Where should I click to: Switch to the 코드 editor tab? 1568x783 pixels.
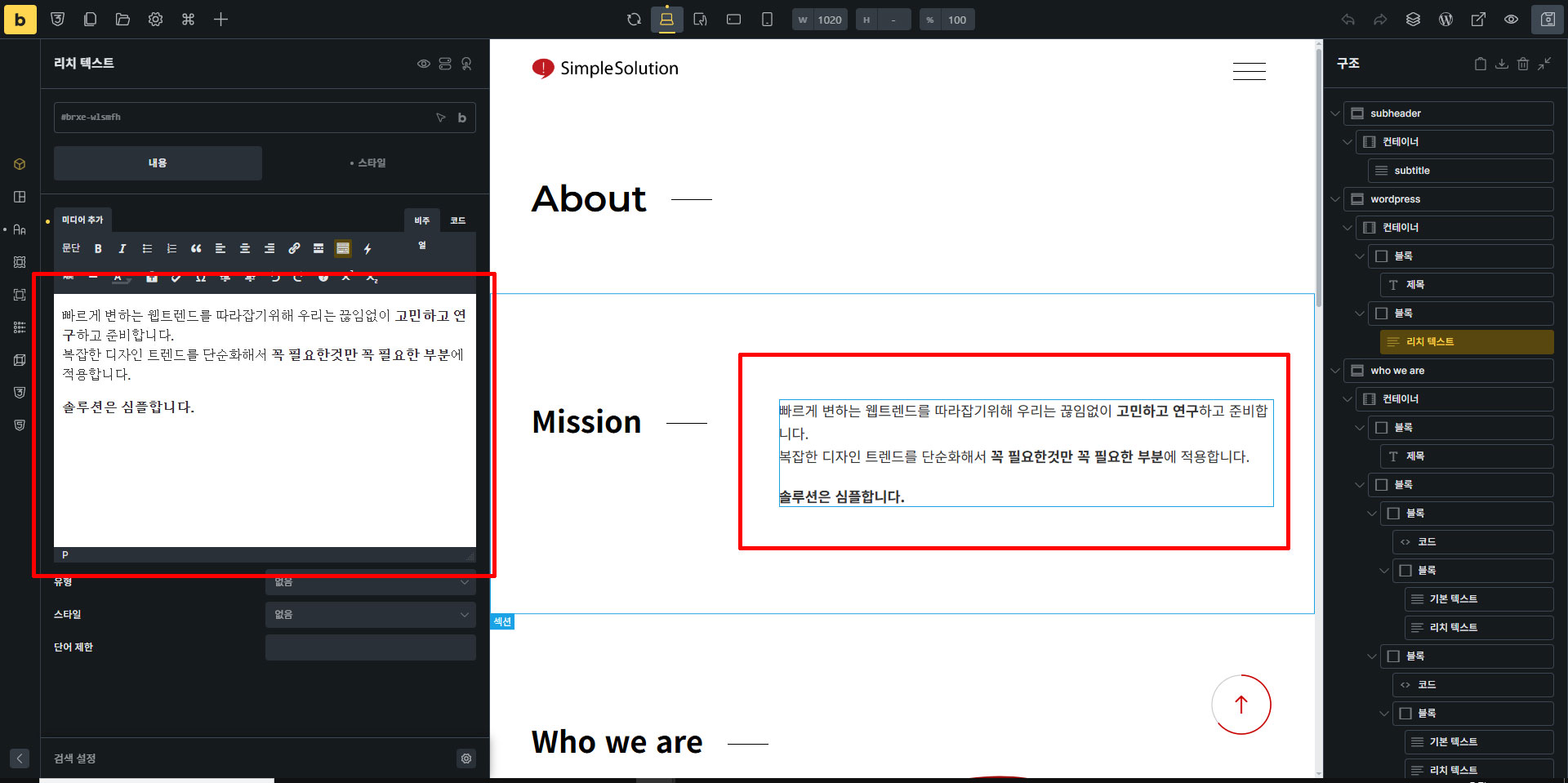pos(457,220)
